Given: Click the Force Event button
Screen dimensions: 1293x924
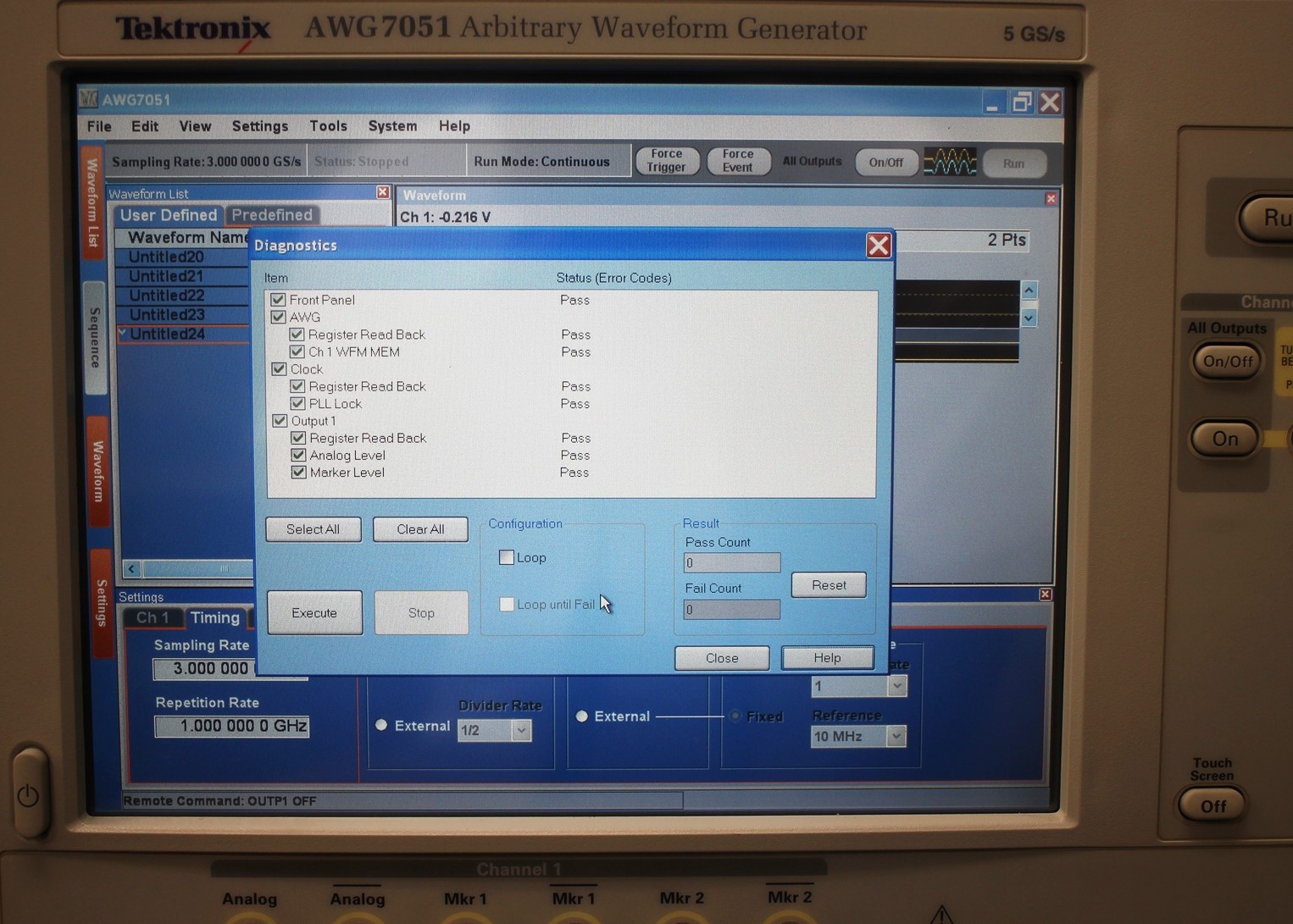Looking at the screenshot, I should (x=737, y=161).
